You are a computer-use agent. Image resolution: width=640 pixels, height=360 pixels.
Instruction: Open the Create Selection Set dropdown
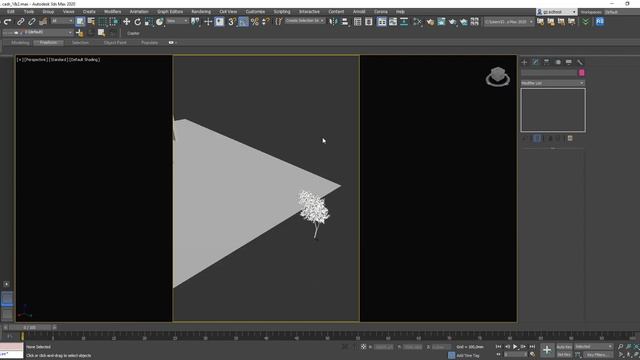point(305,20)
